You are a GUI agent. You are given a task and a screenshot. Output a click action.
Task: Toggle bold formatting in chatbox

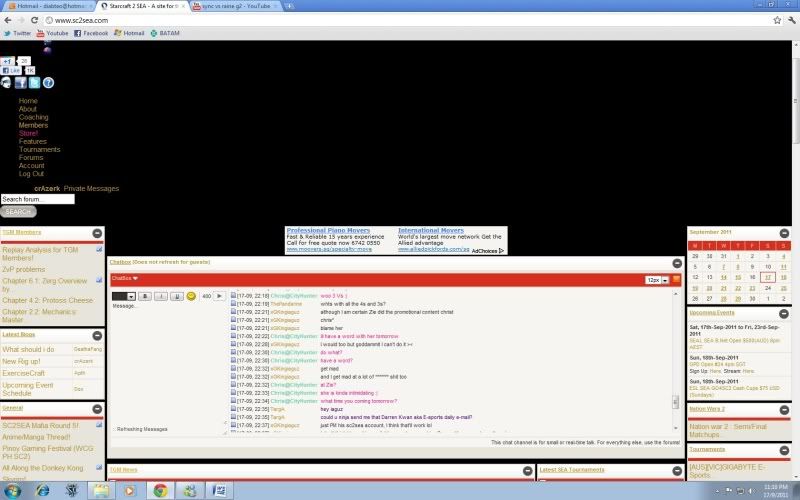pos(145,296)
